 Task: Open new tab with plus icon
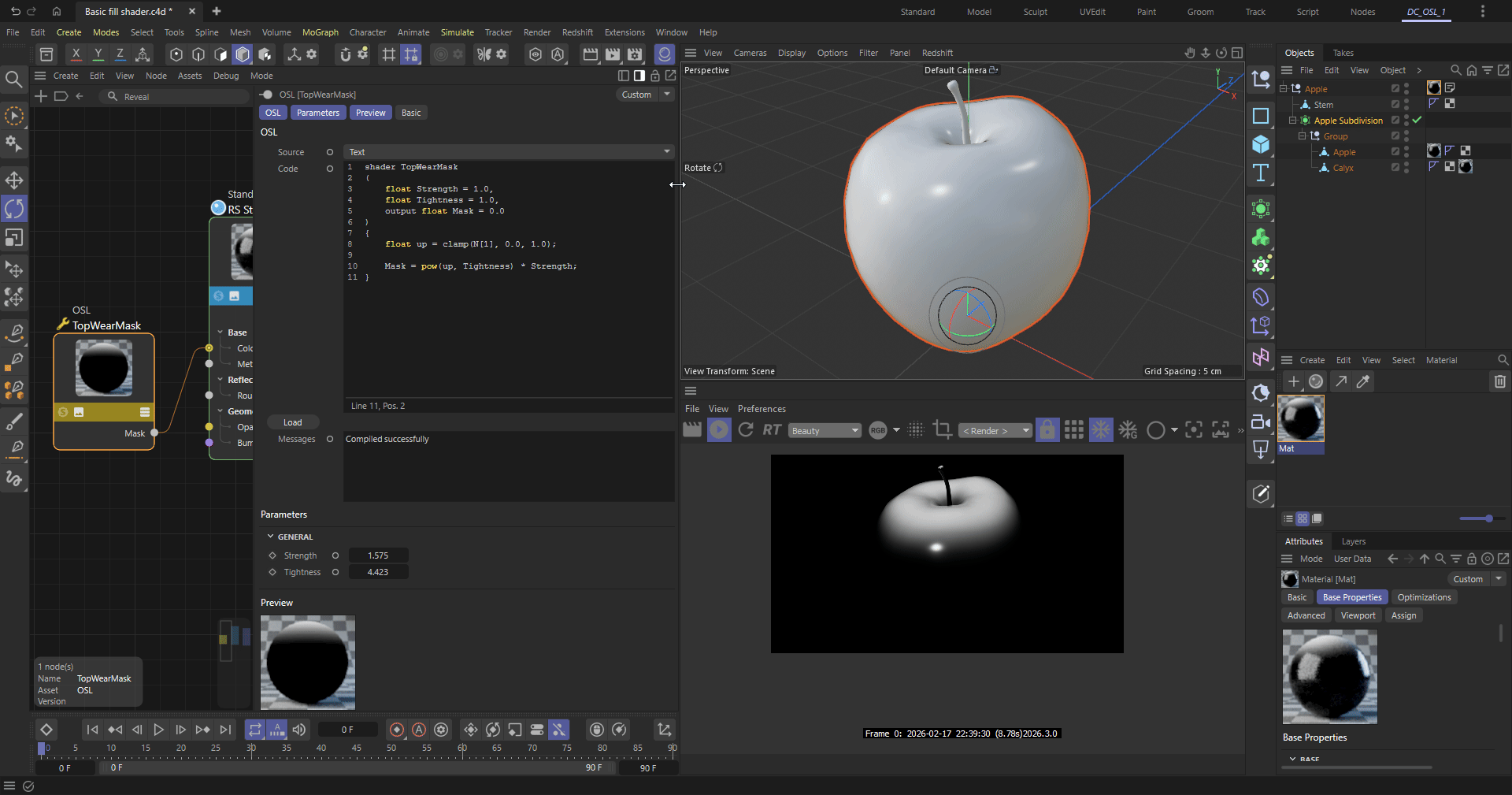click(x=217, y=11)
